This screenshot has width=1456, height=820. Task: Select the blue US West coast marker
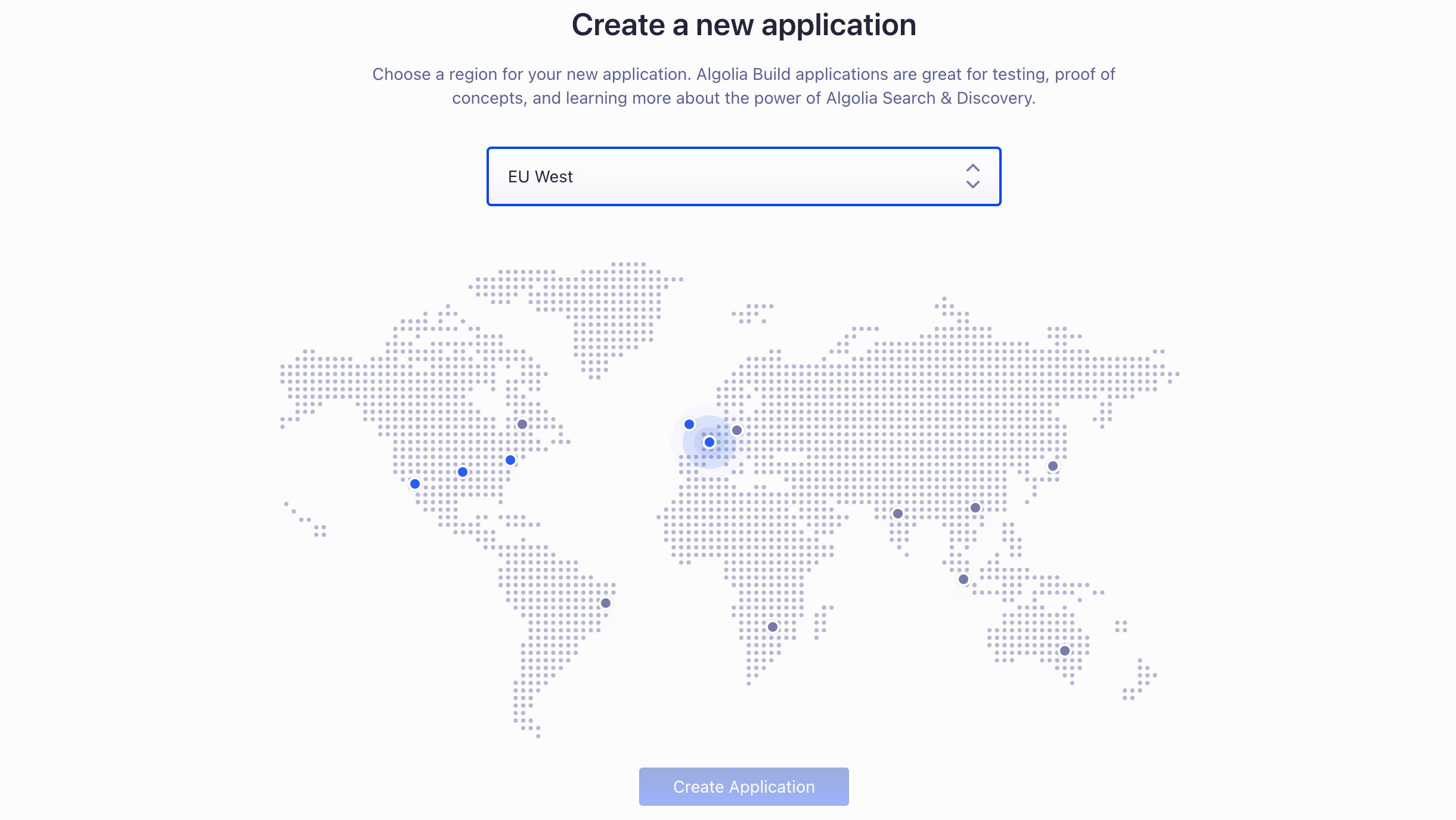click(414, 484)
